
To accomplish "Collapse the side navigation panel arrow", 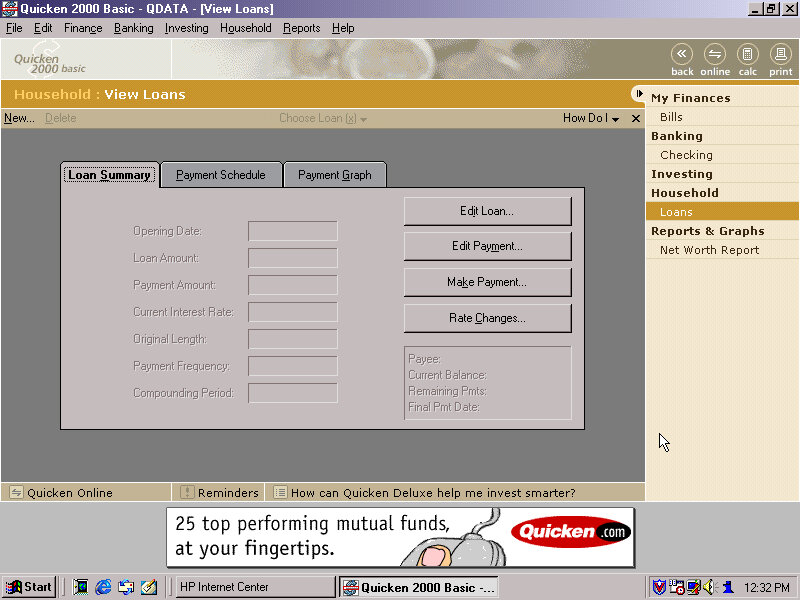I will 638,94.
